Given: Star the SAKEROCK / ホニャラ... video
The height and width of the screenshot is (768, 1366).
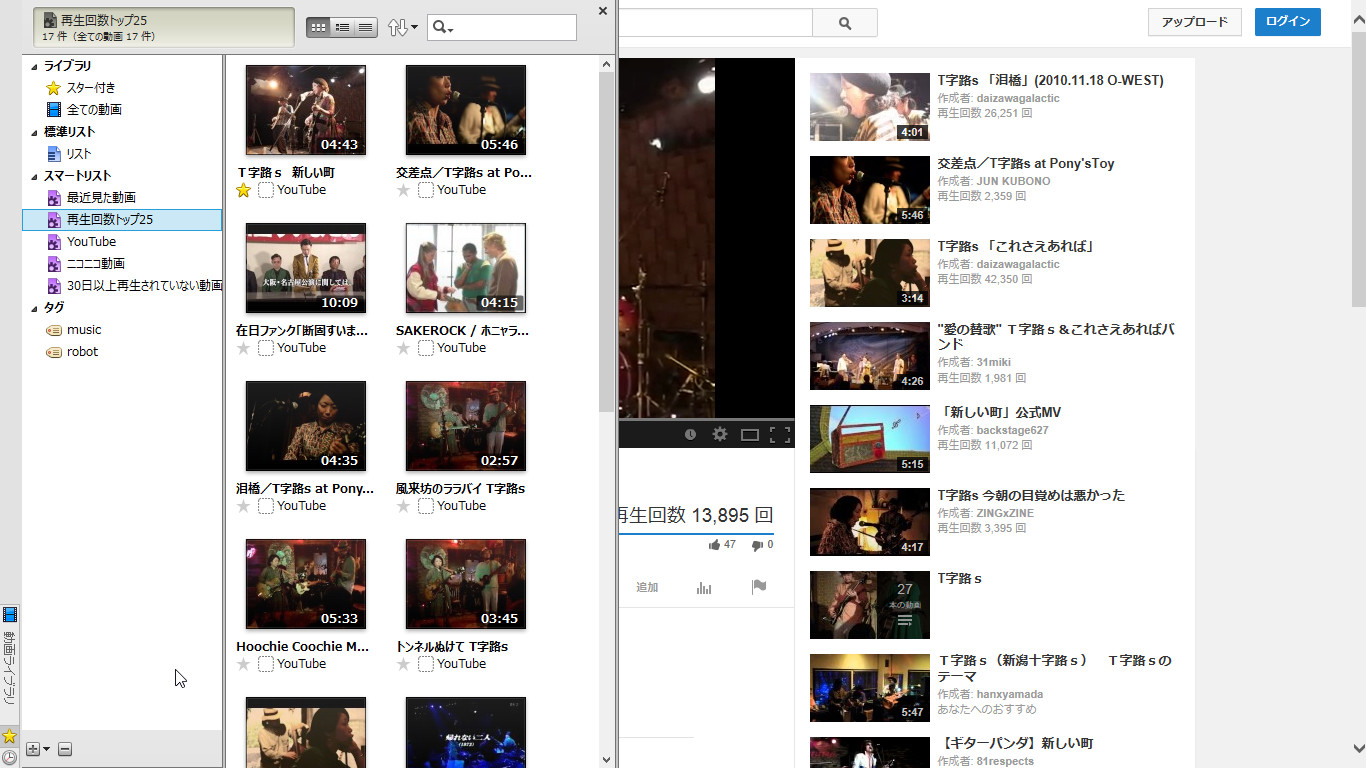Looking at the screenshot, I should coord(404,348).
